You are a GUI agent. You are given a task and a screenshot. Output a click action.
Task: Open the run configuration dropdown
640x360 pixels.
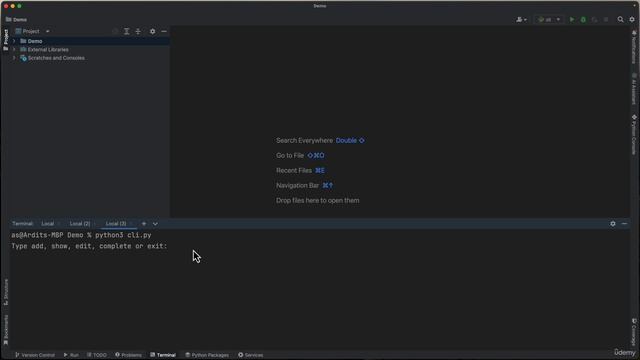coord(549,20)
